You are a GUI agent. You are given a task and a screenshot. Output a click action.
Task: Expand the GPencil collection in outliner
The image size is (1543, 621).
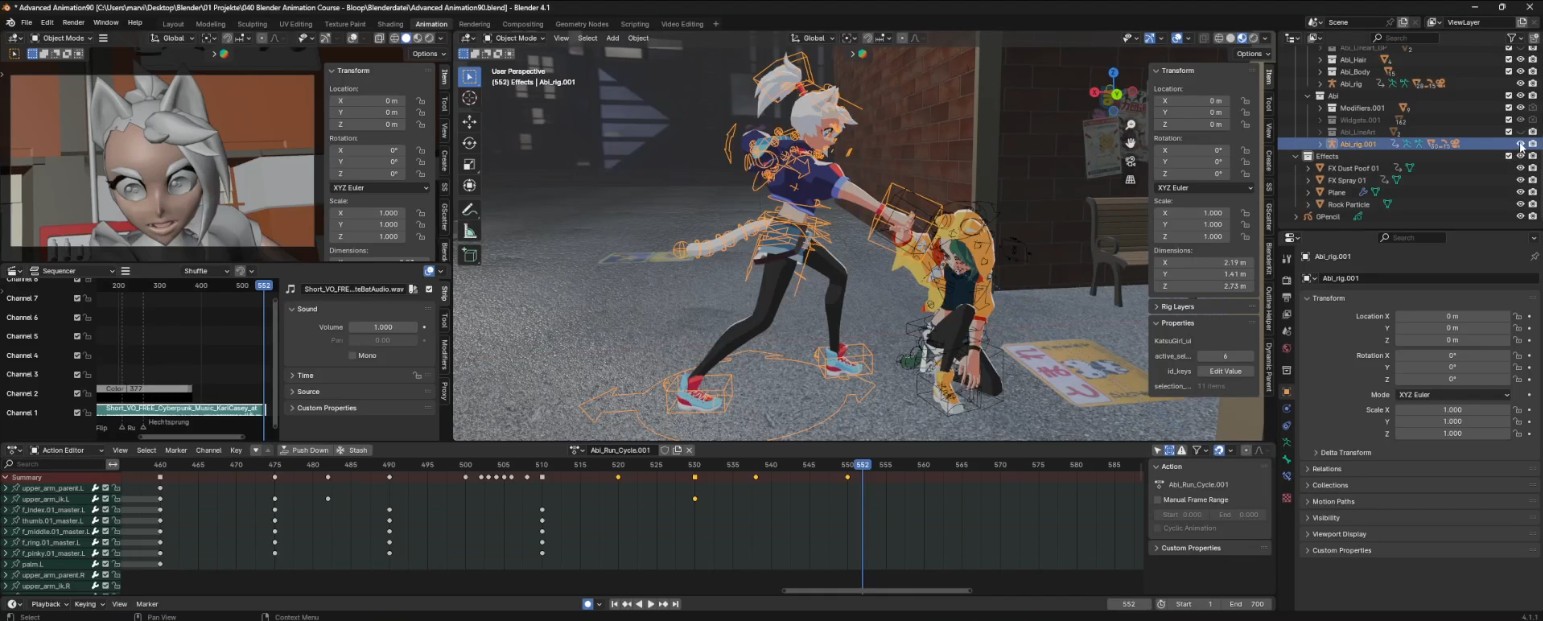click(x=1297, y=216)
